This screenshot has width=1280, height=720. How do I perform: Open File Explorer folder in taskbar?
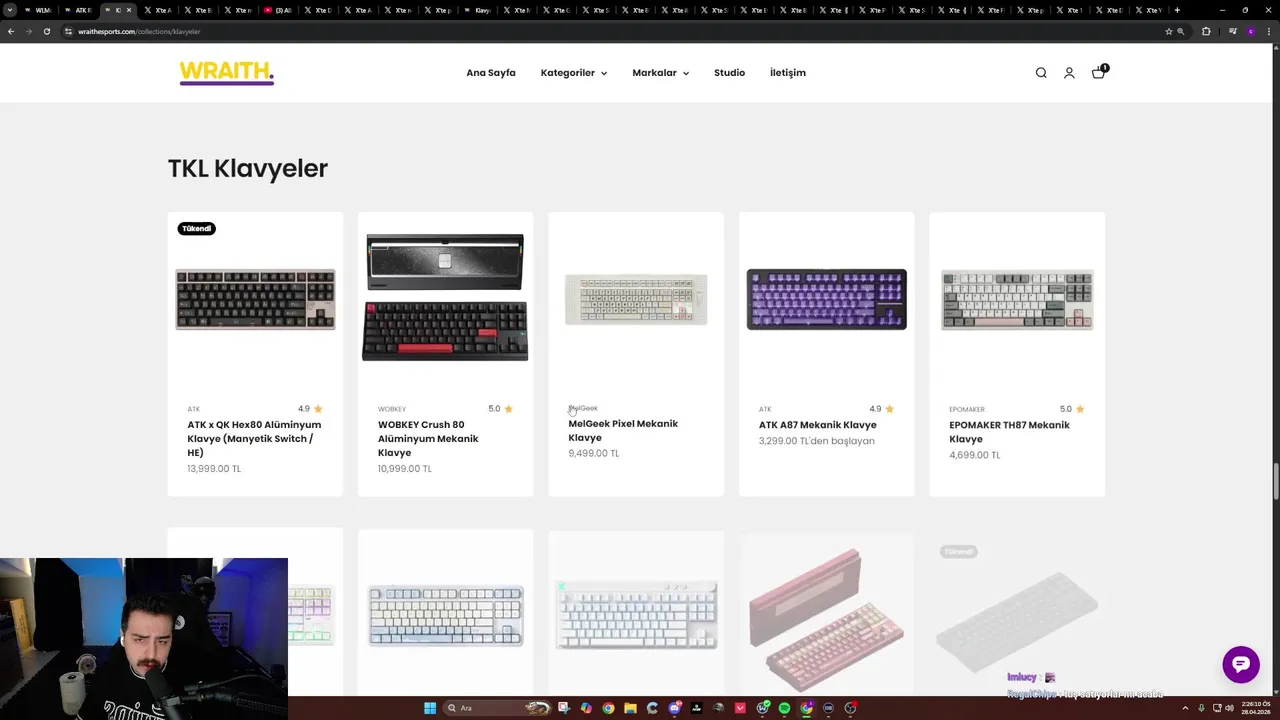[630, 708]
